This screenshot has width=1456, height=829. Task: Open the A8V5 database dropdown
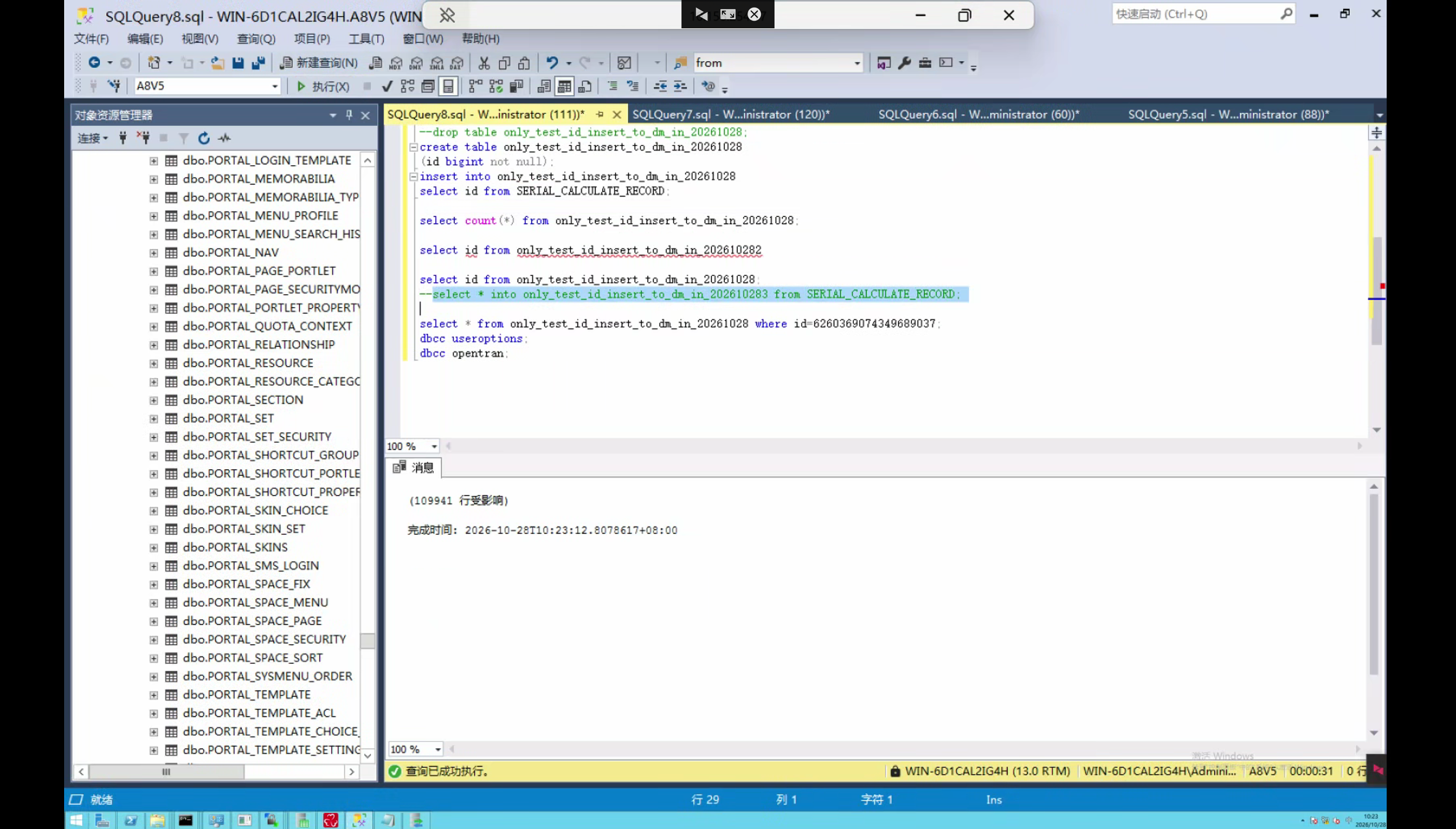click(x=275, y=86)
